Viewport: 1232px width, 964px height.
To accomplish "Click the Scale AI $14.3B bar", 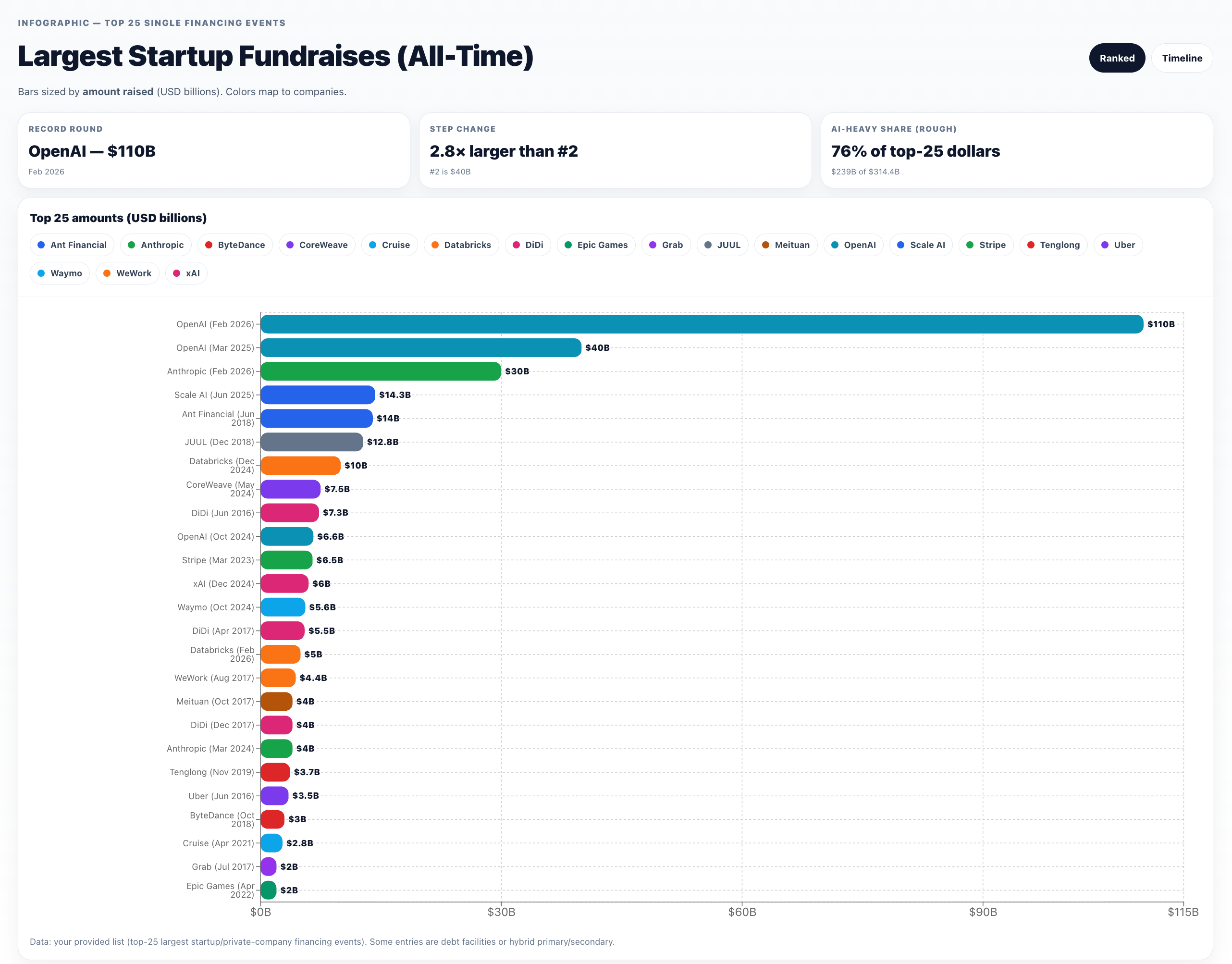I will [317, 395].
